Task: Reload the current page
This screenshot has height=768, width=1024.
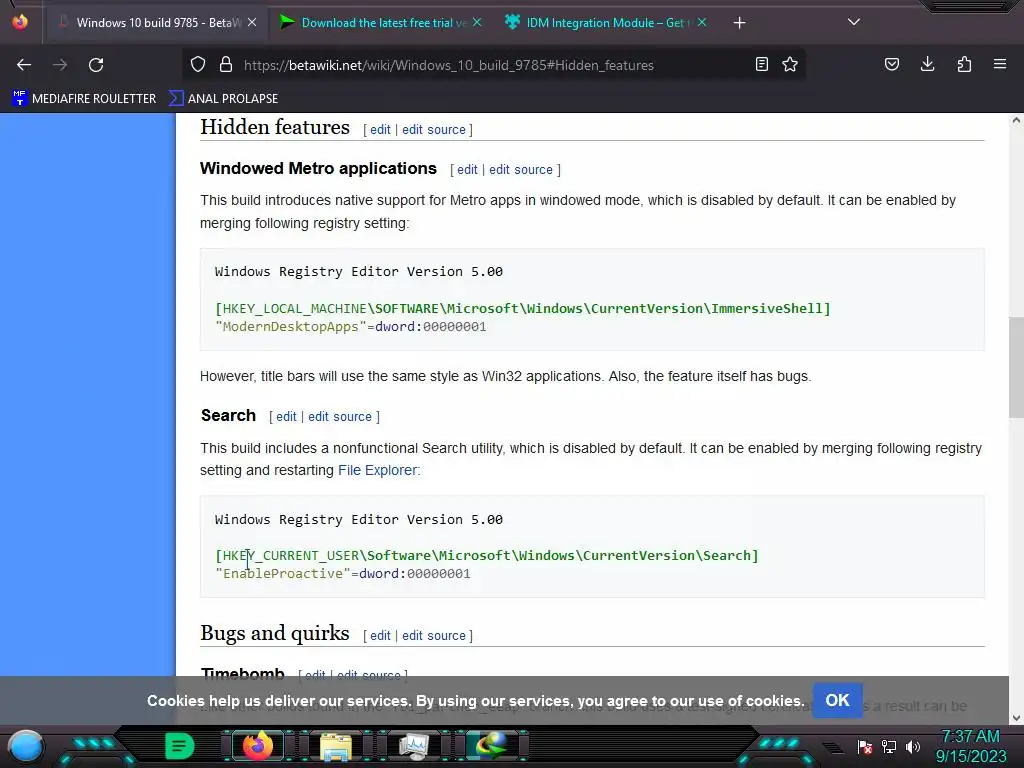Action: tap(96, 65)
